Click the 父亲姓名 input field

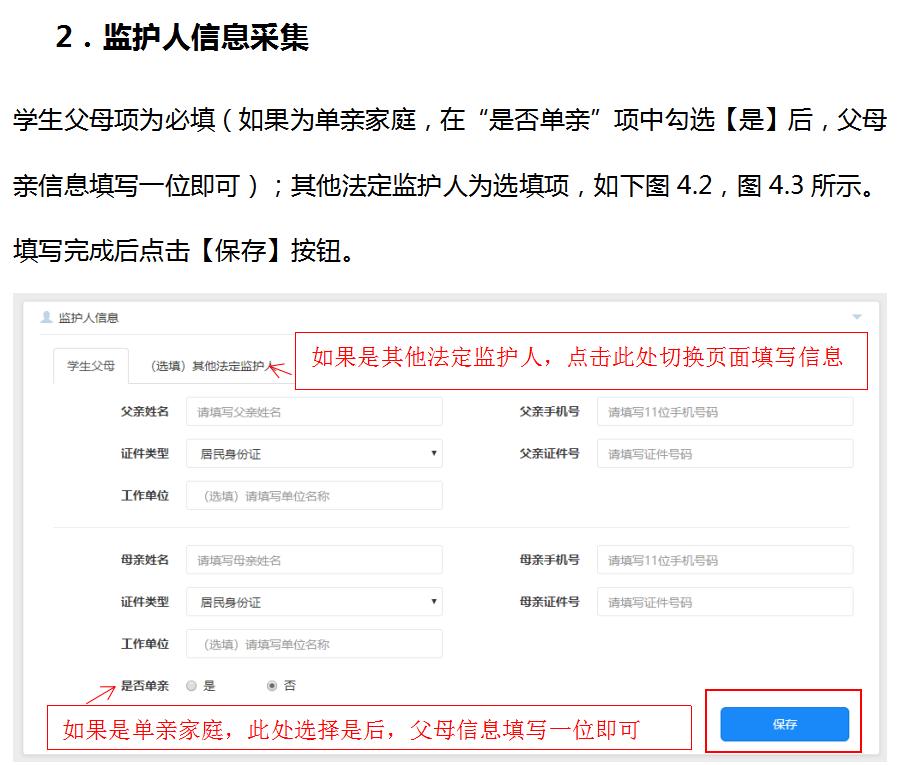pyautogui.click(x=314, y=411)
